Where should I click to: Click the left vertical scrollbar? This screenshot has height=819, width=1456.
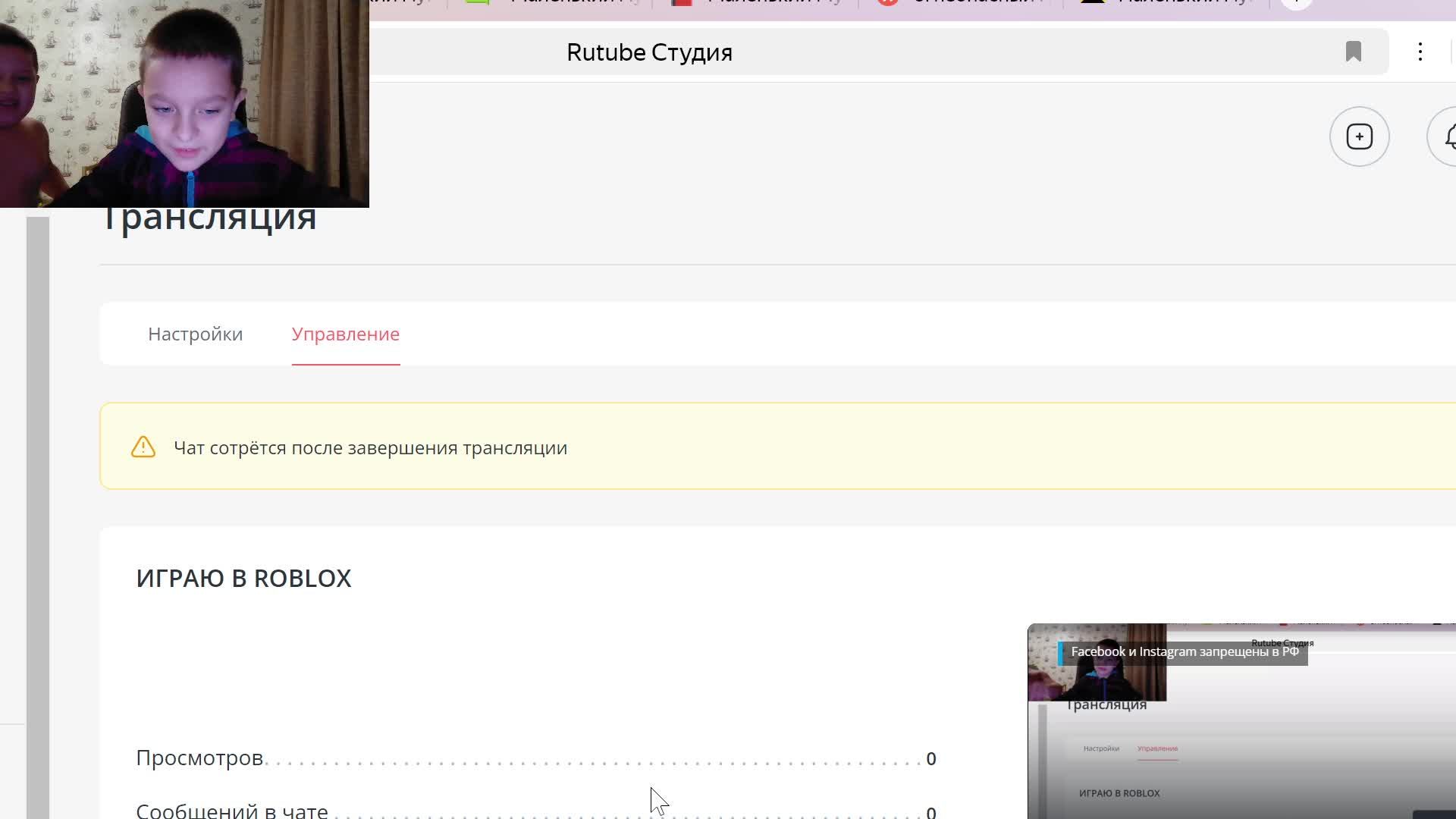pos(38,517)
